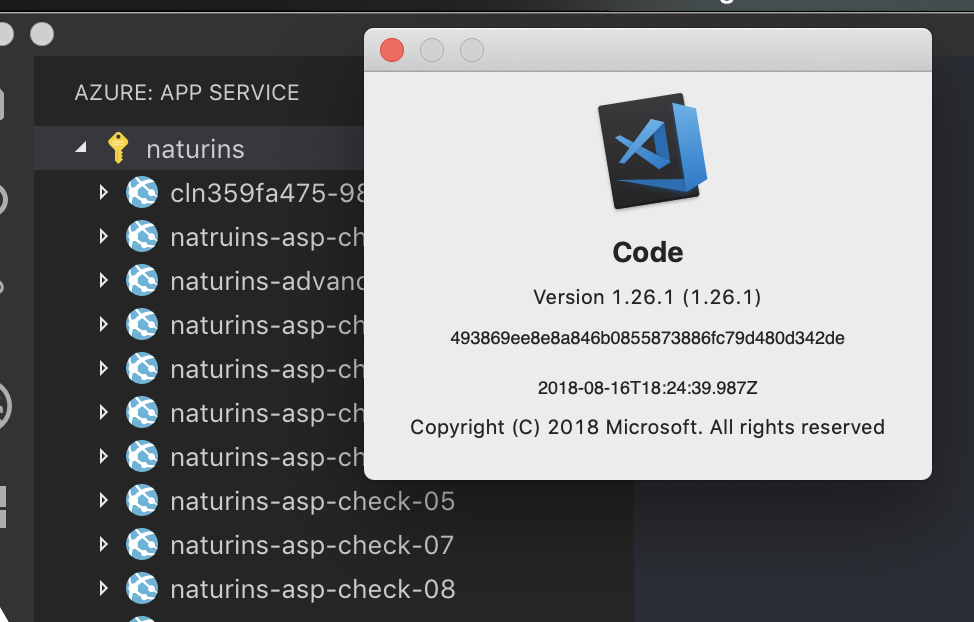Close the About Code dialog
Image resolution: width=974 pixels, height=622 pixels.
pyautogui.click(x=391, y=50)
